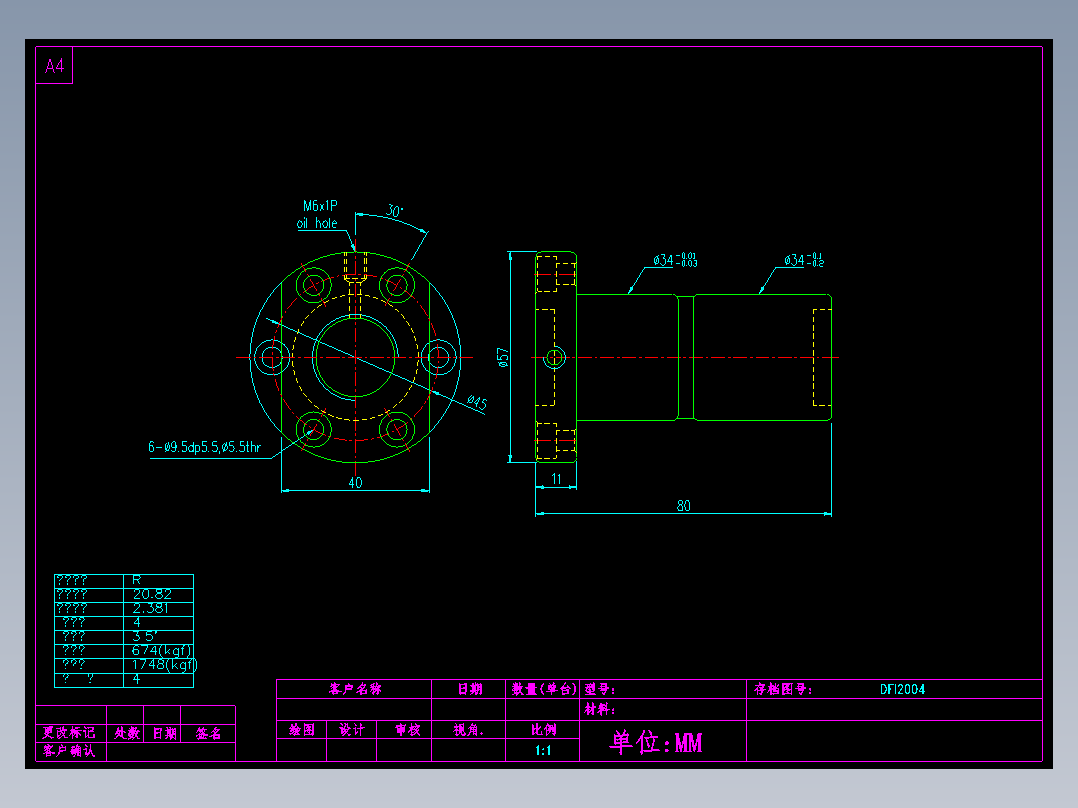Select the 1748(kgf) load value
The image size is (1078, 808).
click(164, 664)
